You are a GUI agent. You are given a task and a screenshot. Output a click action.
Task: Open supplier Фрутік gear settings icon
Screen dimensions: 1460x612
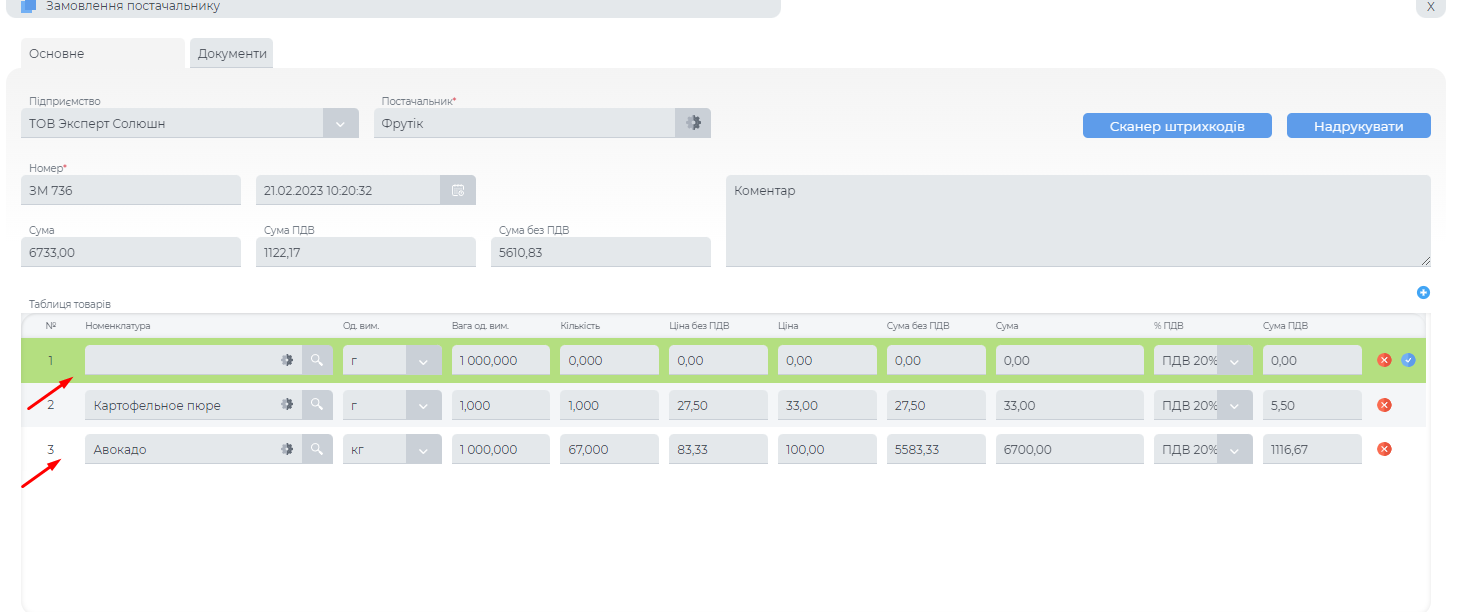click(693, 123)
